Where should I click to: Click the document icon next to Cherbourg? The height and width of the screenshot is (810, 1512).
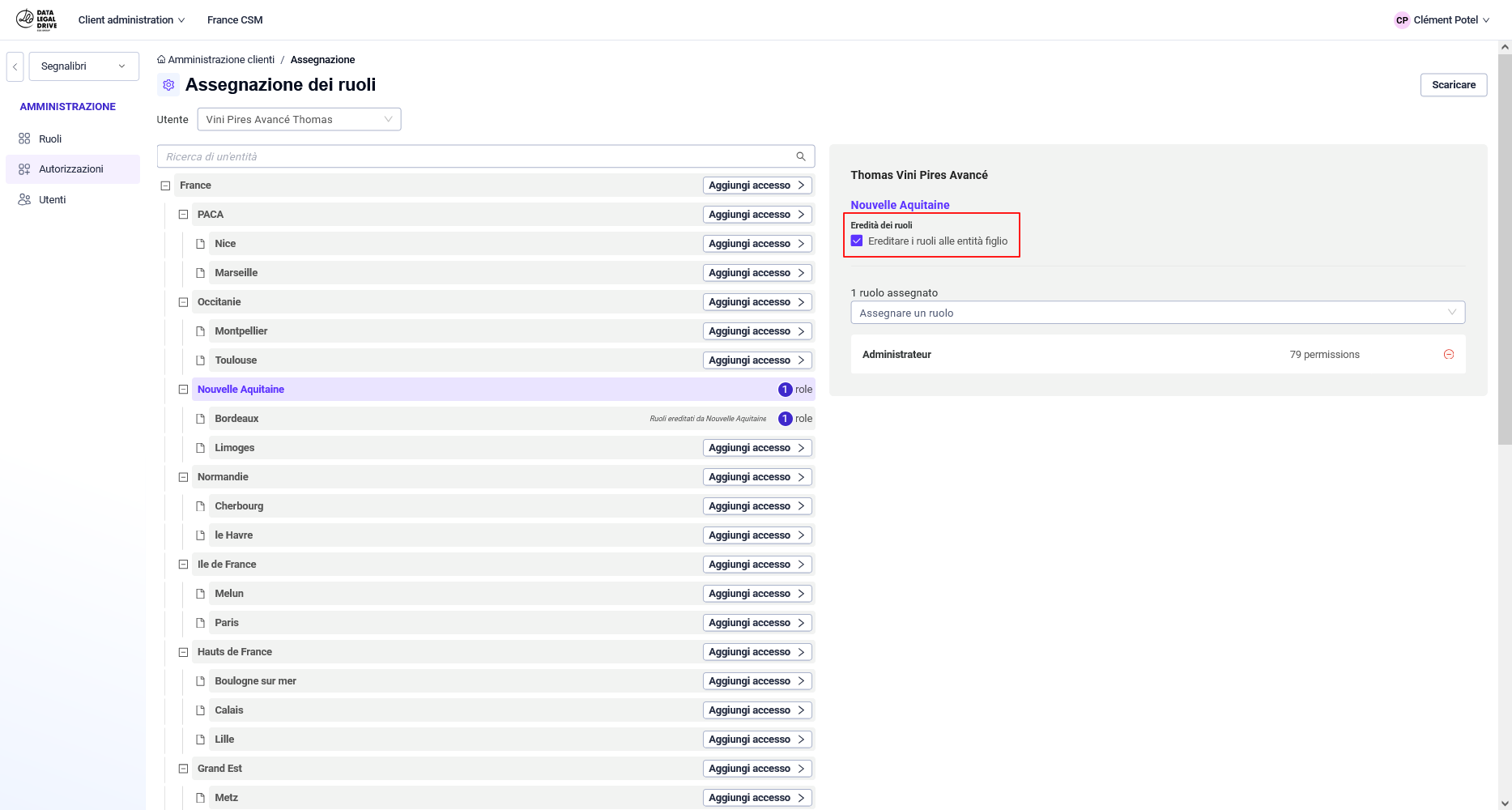coord(200,506)
